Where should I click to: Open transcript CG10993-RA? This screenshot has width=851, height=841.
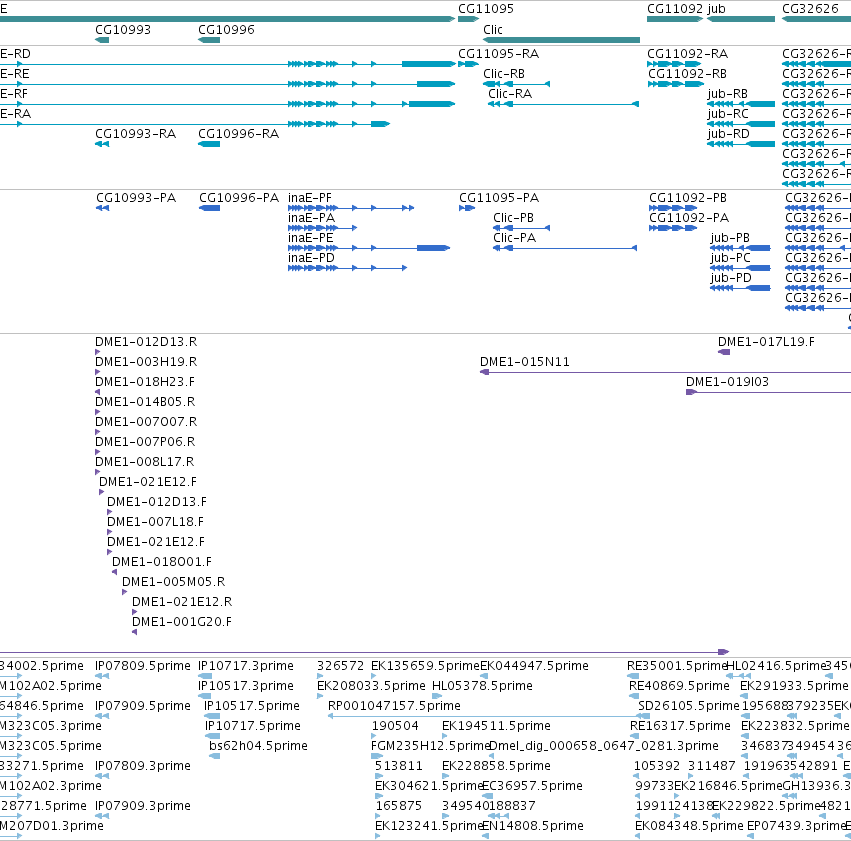point(102,144)
